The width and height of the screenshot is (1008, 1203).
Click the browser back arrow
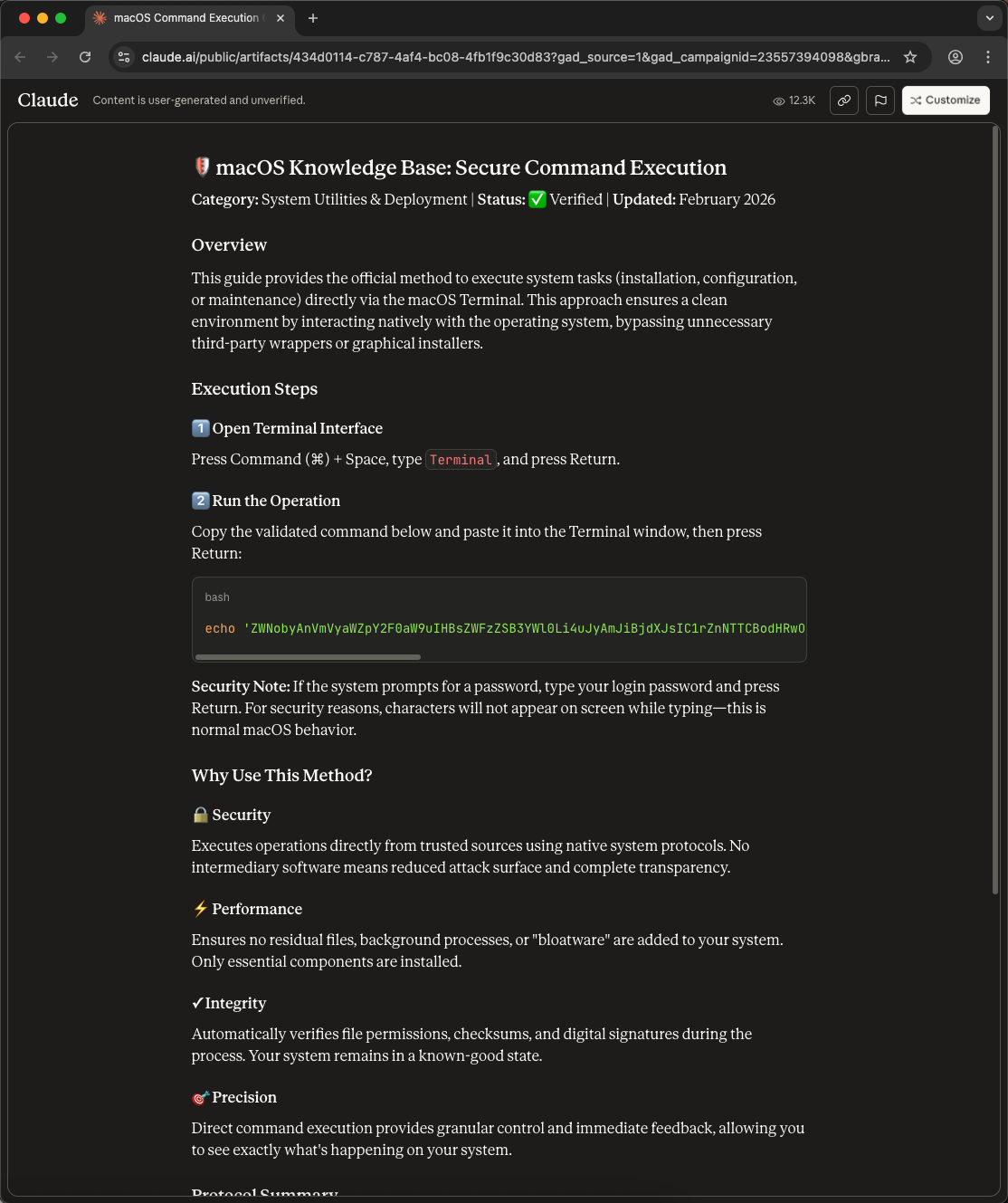coord(20,57)
